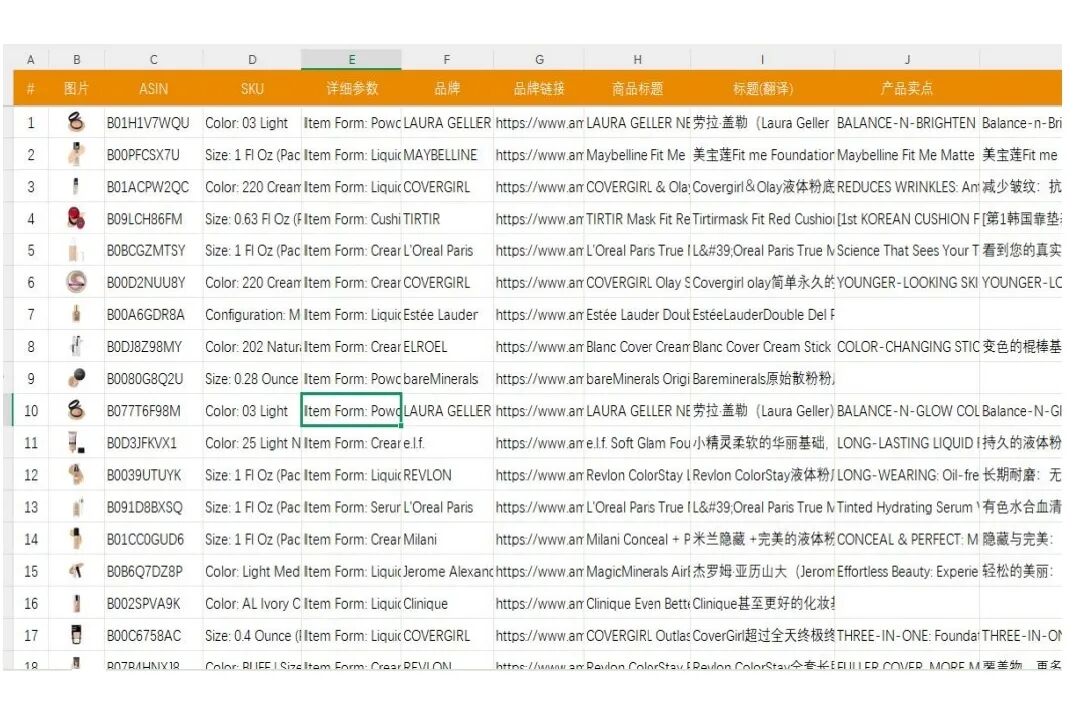The height and width of the screenshot is (701, 1080).
Task: Click brand cell Clinique
Action: tap(448, 603)
